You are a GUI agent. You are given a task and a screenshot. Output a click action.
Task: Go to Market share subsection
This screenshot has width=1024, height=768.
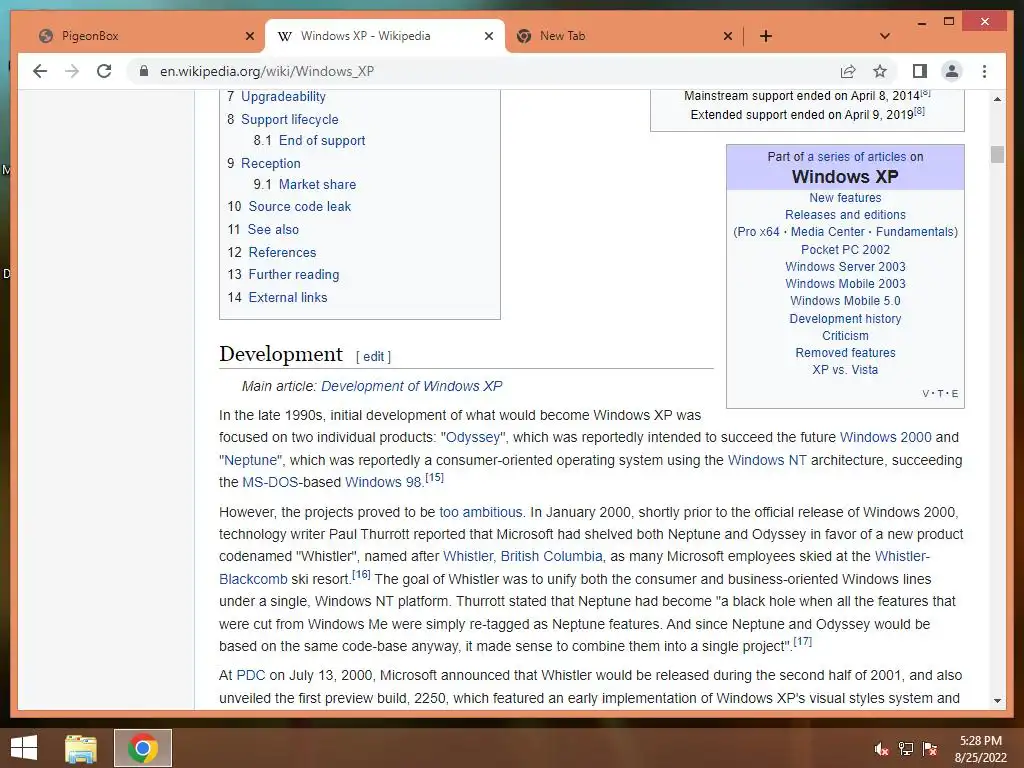317,184
